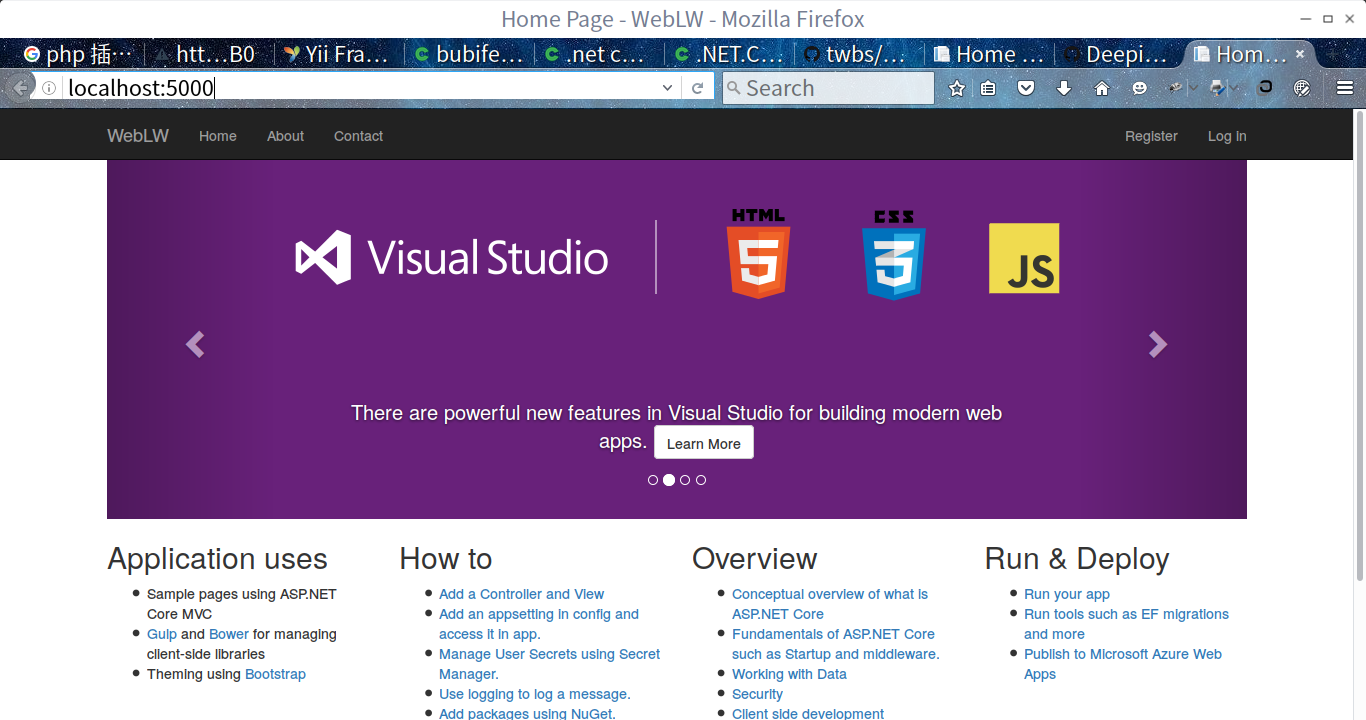Switch to the inactive 'Home …' tab
1366x720 pixels.
(987, 54)
